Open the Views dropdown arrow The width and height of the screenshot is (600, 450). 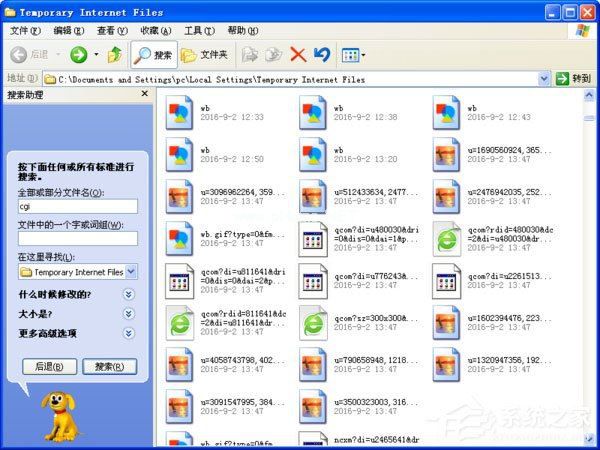pos(363,55)
